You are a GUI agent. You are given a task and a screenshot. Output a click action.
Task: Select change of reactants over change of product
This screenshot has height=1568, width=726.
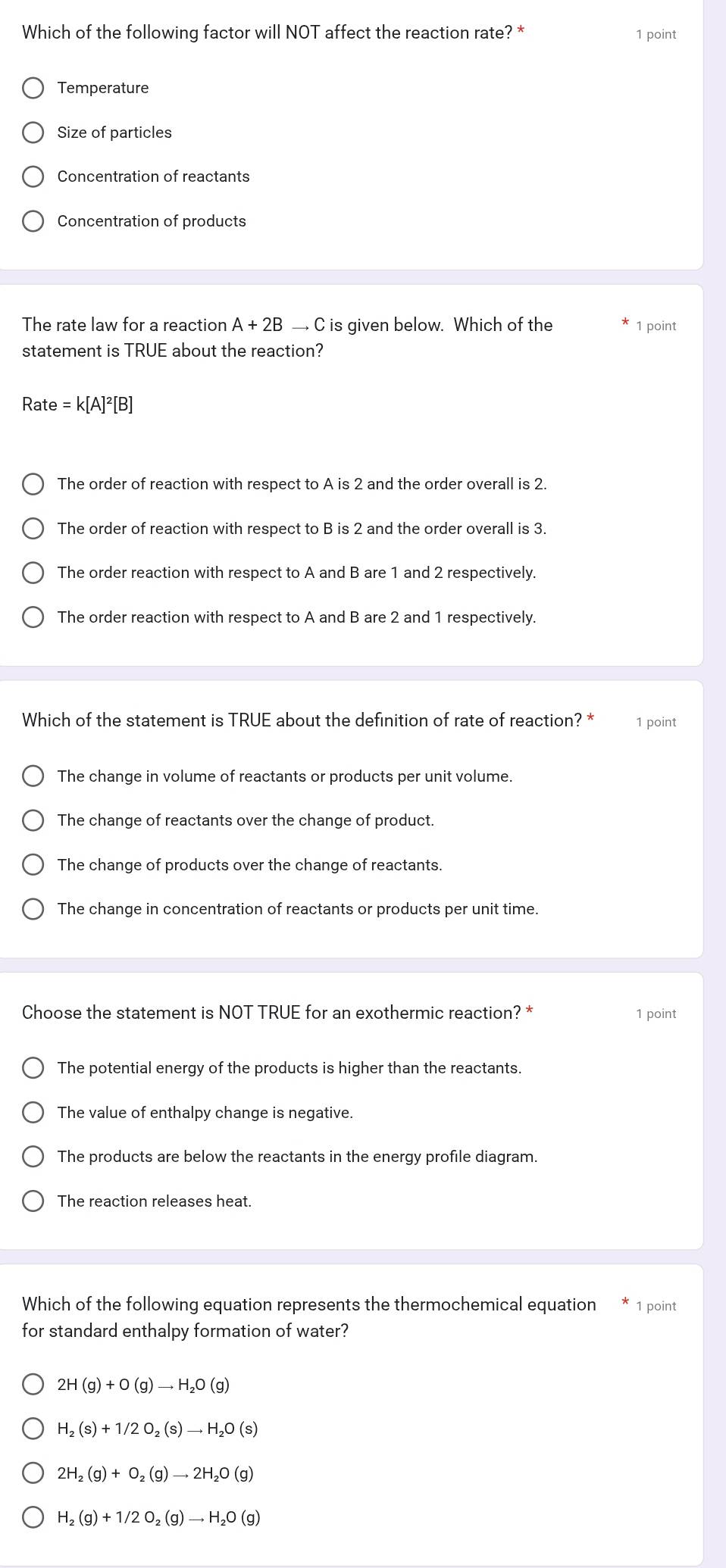pos(33,820)
